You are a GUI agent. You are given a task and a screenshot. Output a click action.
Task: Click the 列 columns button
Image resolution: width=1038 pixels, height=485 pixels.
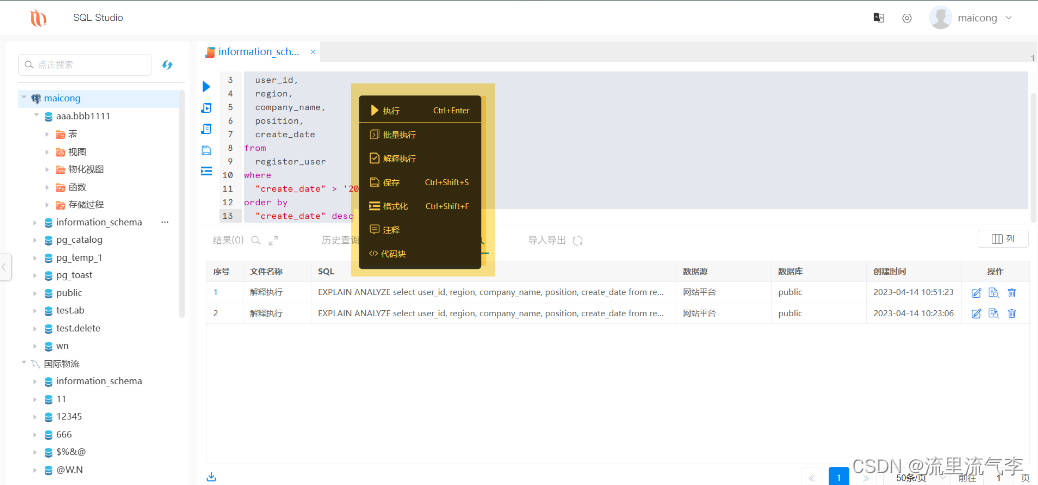click(1003, 239)
